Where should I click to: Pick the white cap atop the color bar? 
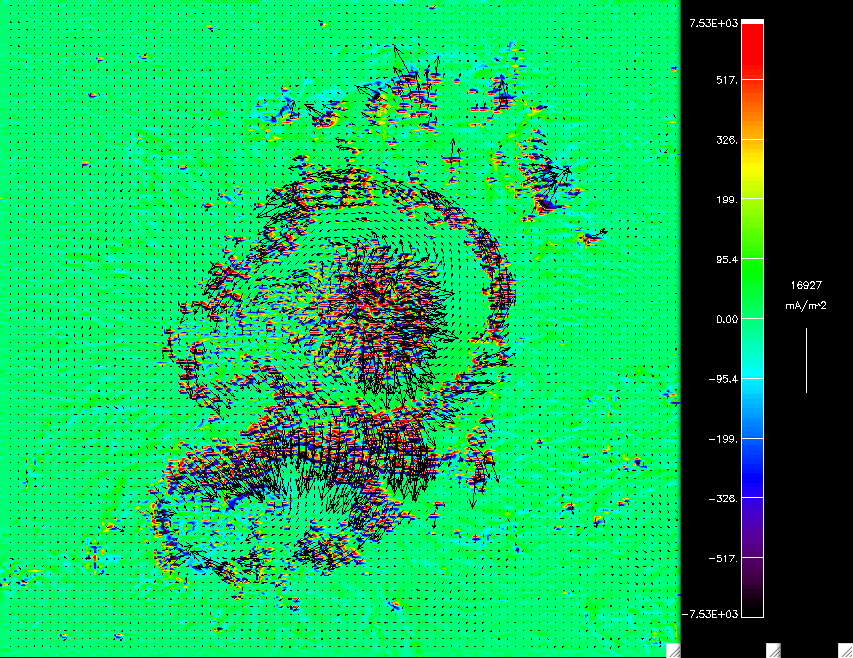(752, 22)
